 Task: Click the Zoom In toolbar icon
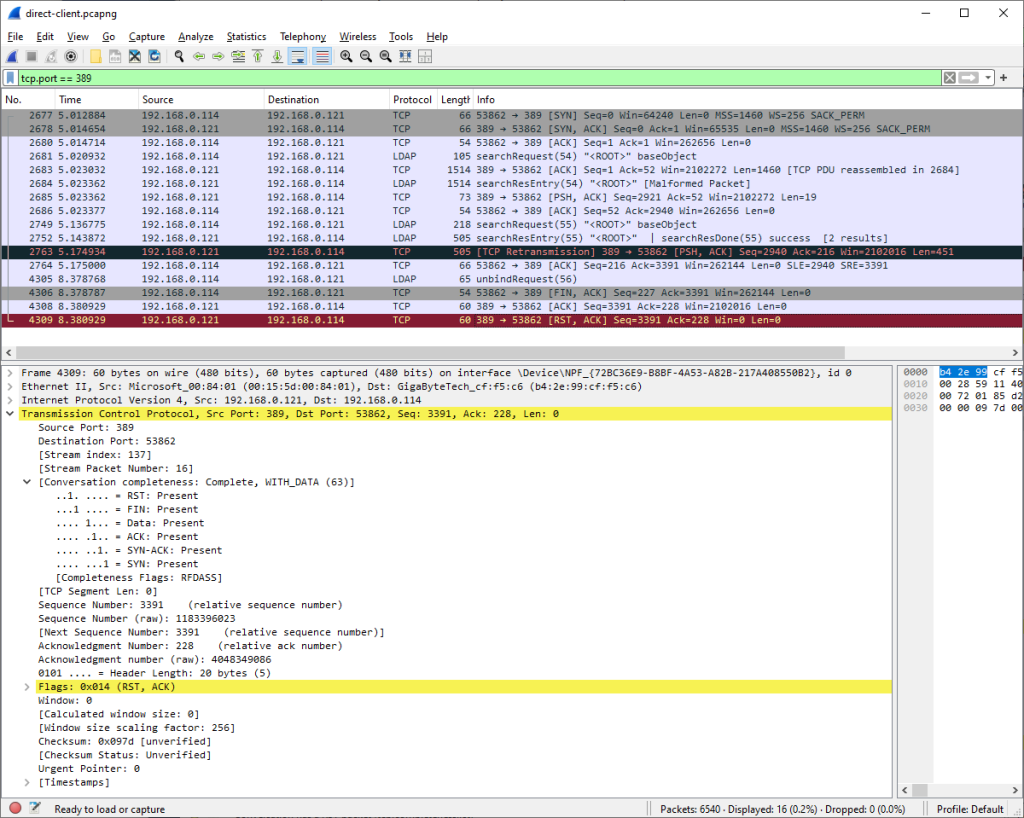[347, 56]
